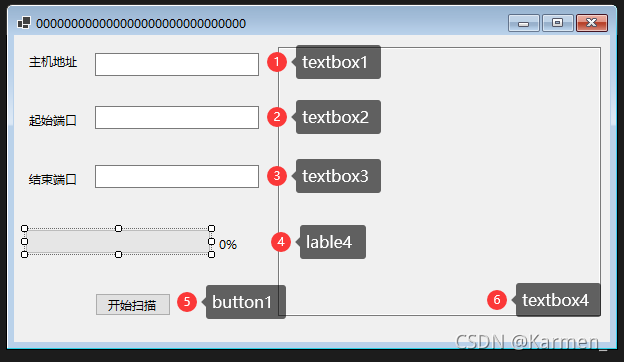Select the 结束端口 label
This screenshot has width=624, height=362.
pyautogui.click(x=53, y=179)
